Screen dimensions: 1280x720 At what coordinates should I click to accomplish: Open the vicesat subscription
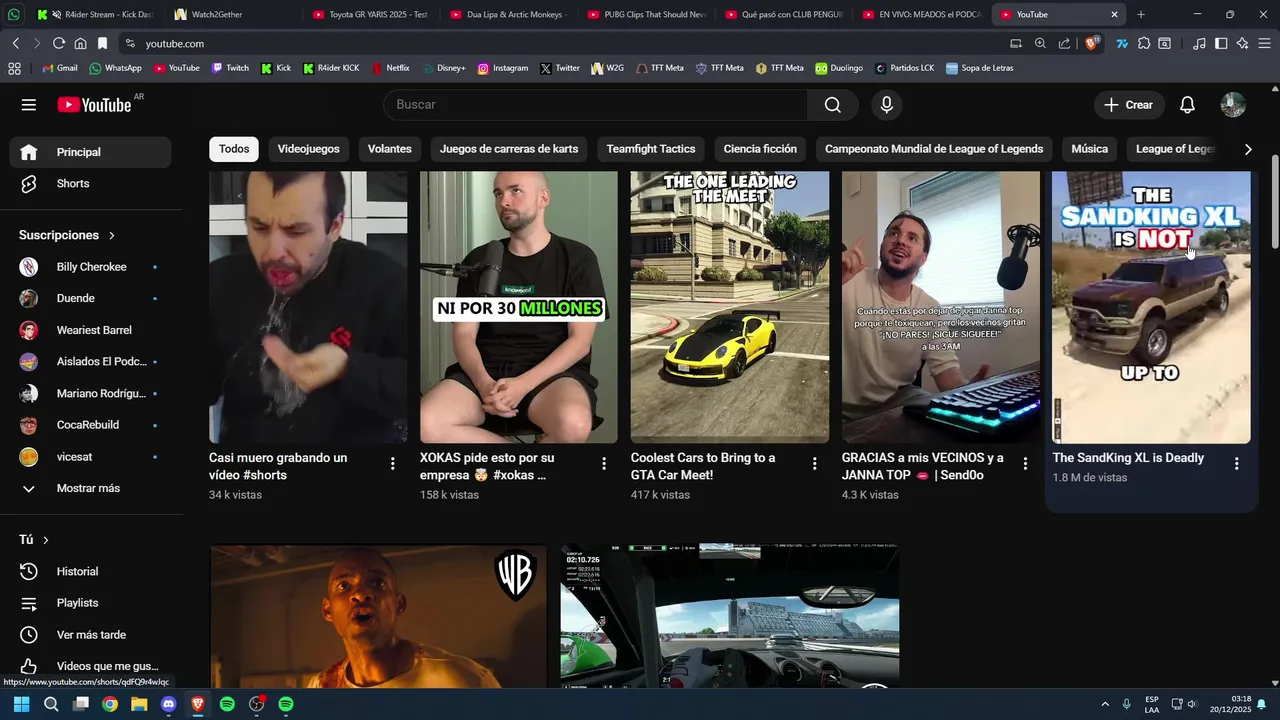[90, 457]
